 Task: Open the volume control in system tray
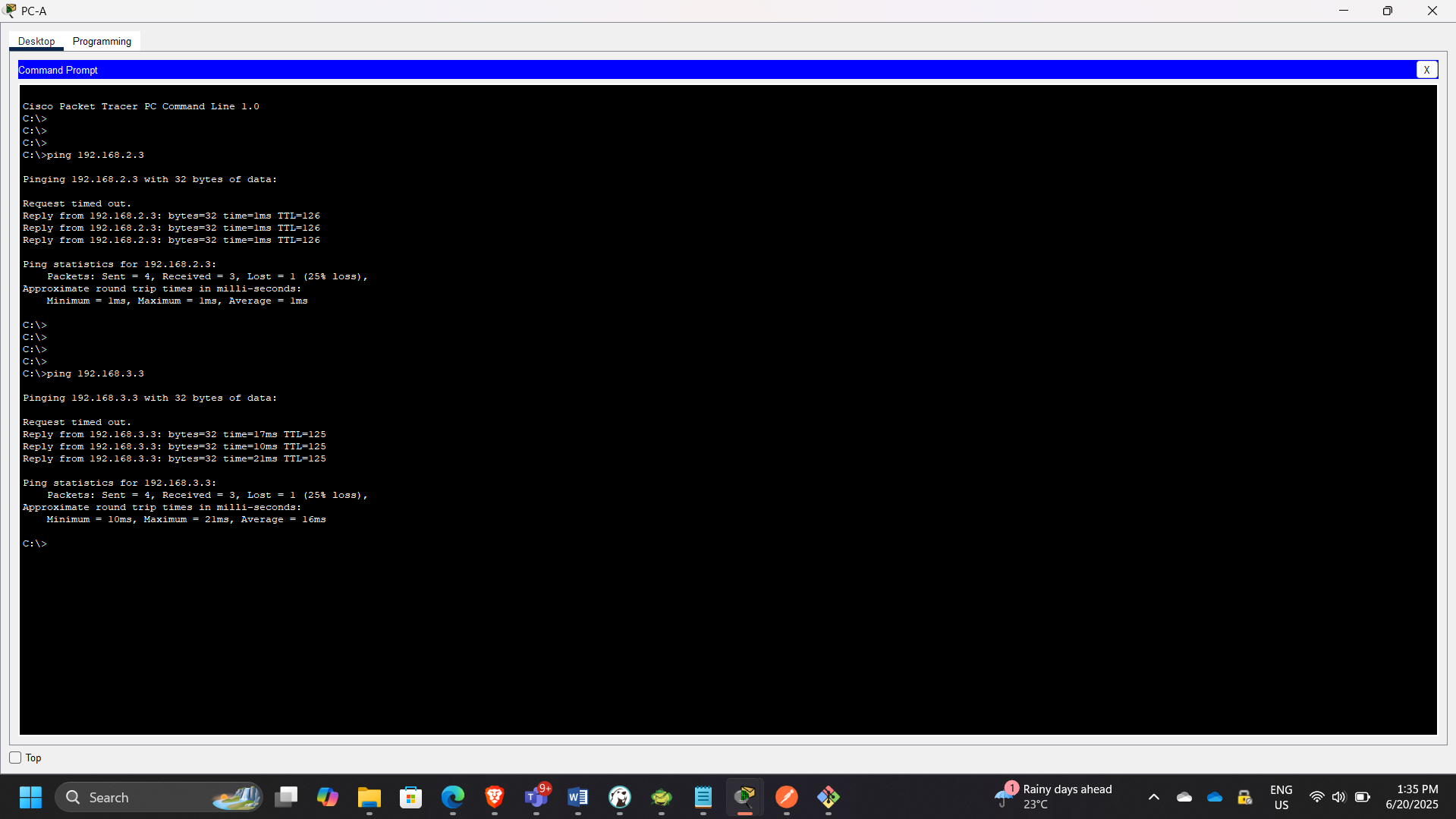tap(1338, 797)
